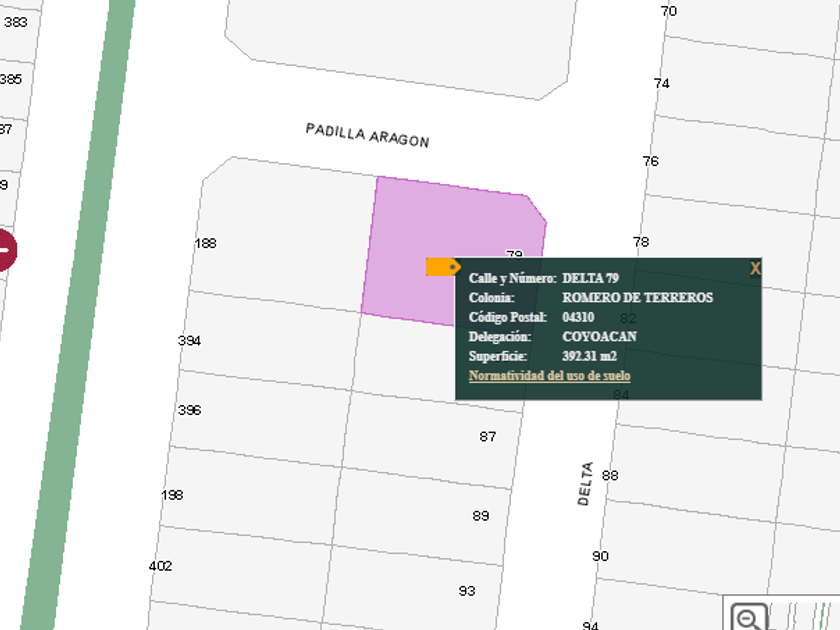Click the 'Calle y Número:' label
840x630 pixels.
[x=513, y=278]
